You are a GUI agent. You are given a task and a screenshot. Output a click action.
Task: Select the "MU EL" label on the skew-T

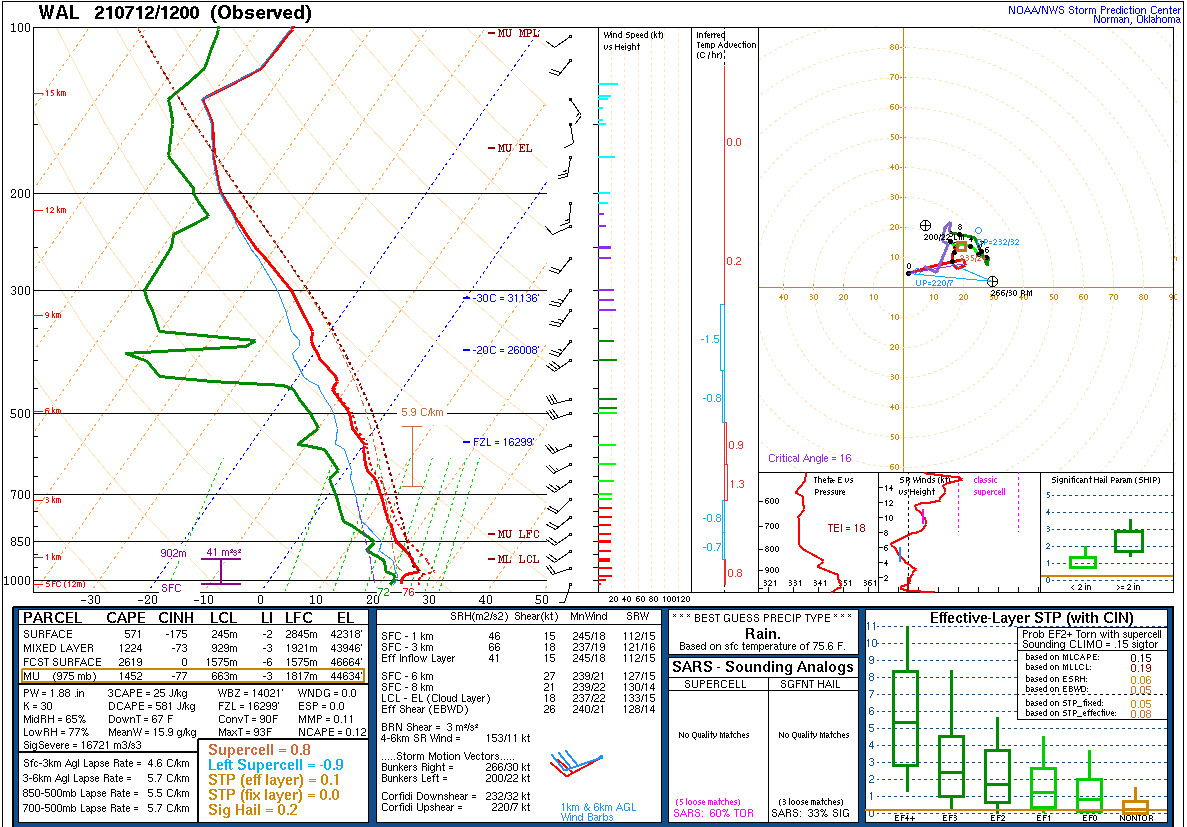tap(515, 148)
